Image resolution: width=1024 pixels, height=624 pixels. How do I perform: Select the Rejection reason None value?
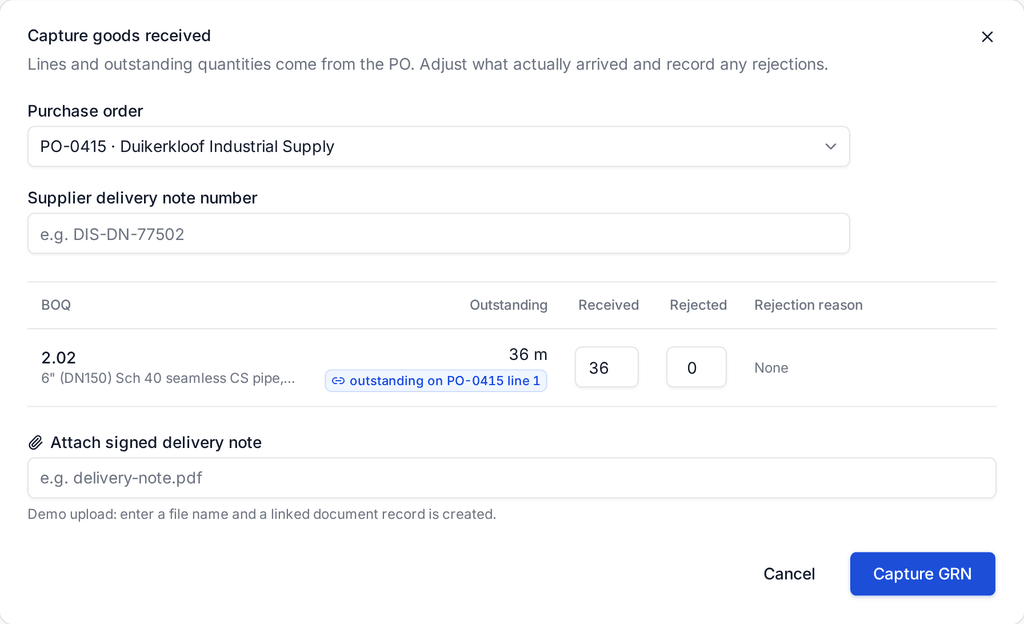pyautogui.click(x=771, y=368)
